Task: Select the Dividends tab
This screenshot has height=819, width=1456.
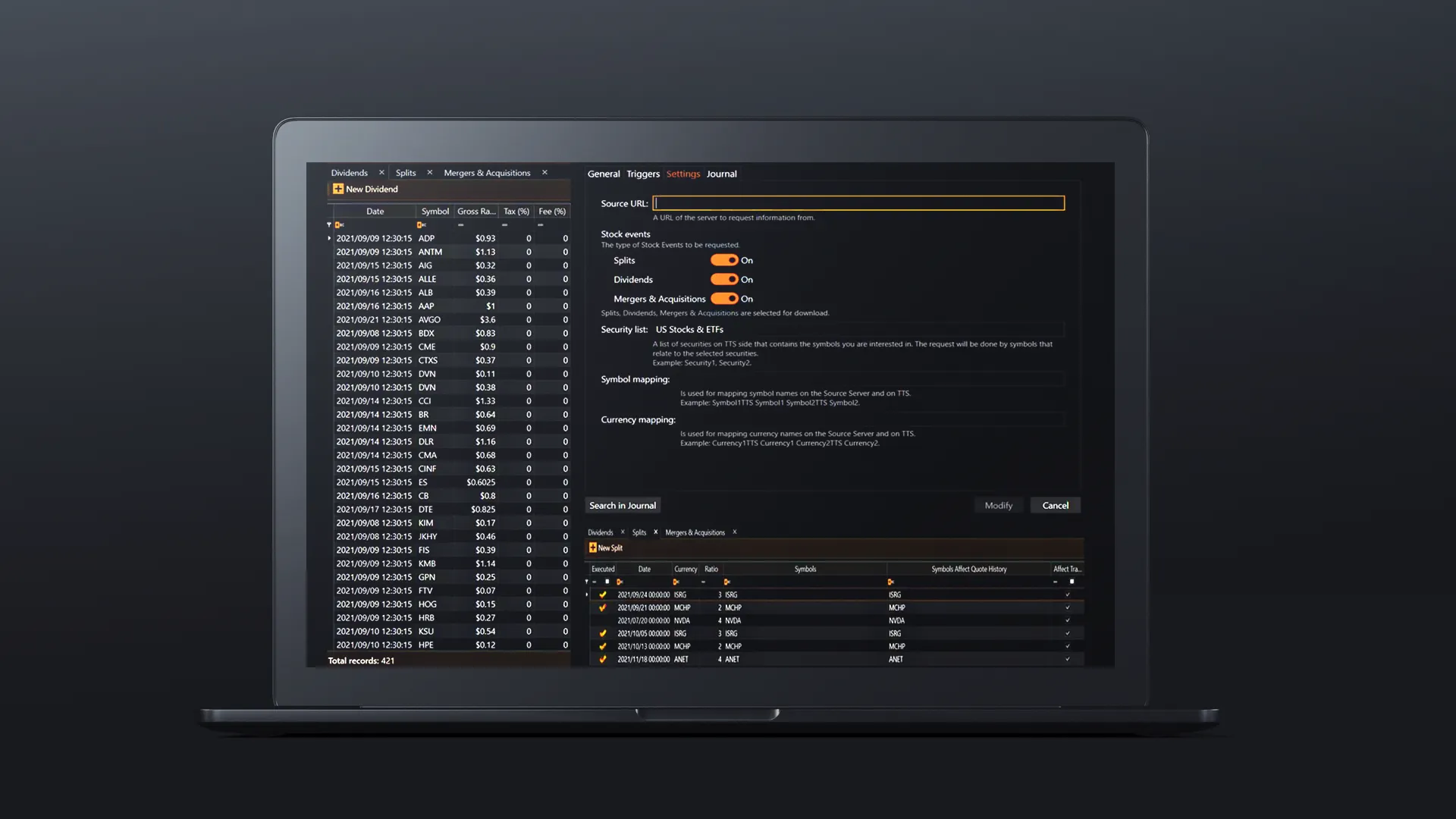Action: (349, 172)
